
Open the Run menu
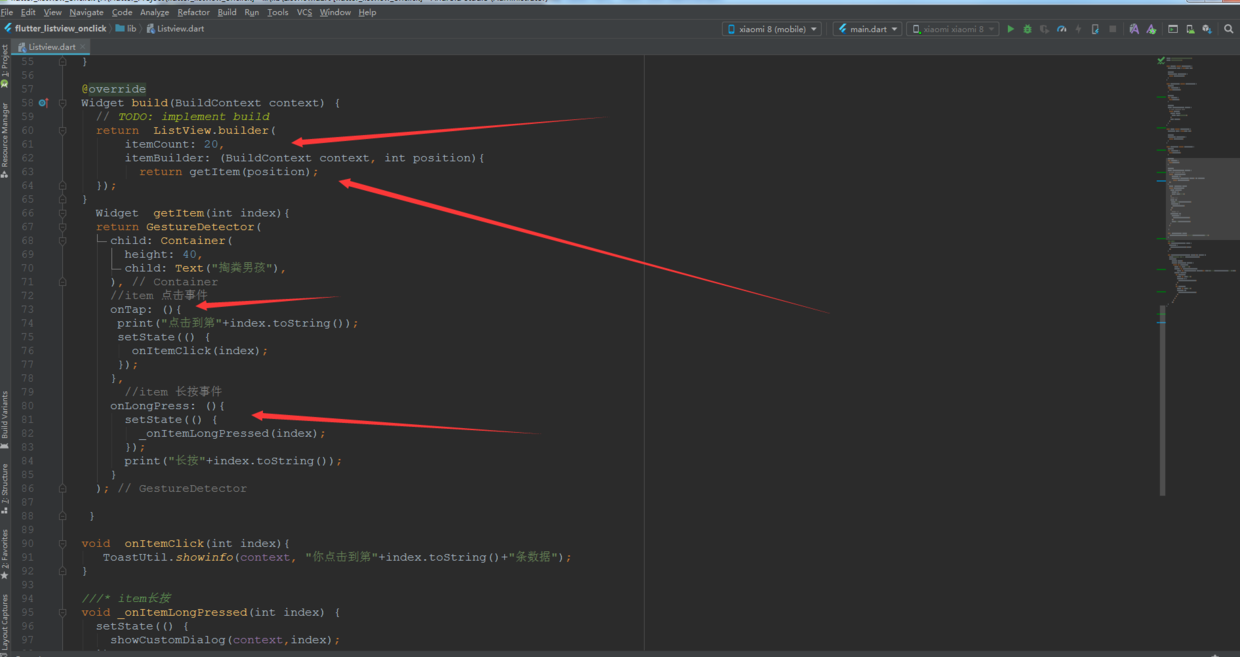click(x=251, y=12)
